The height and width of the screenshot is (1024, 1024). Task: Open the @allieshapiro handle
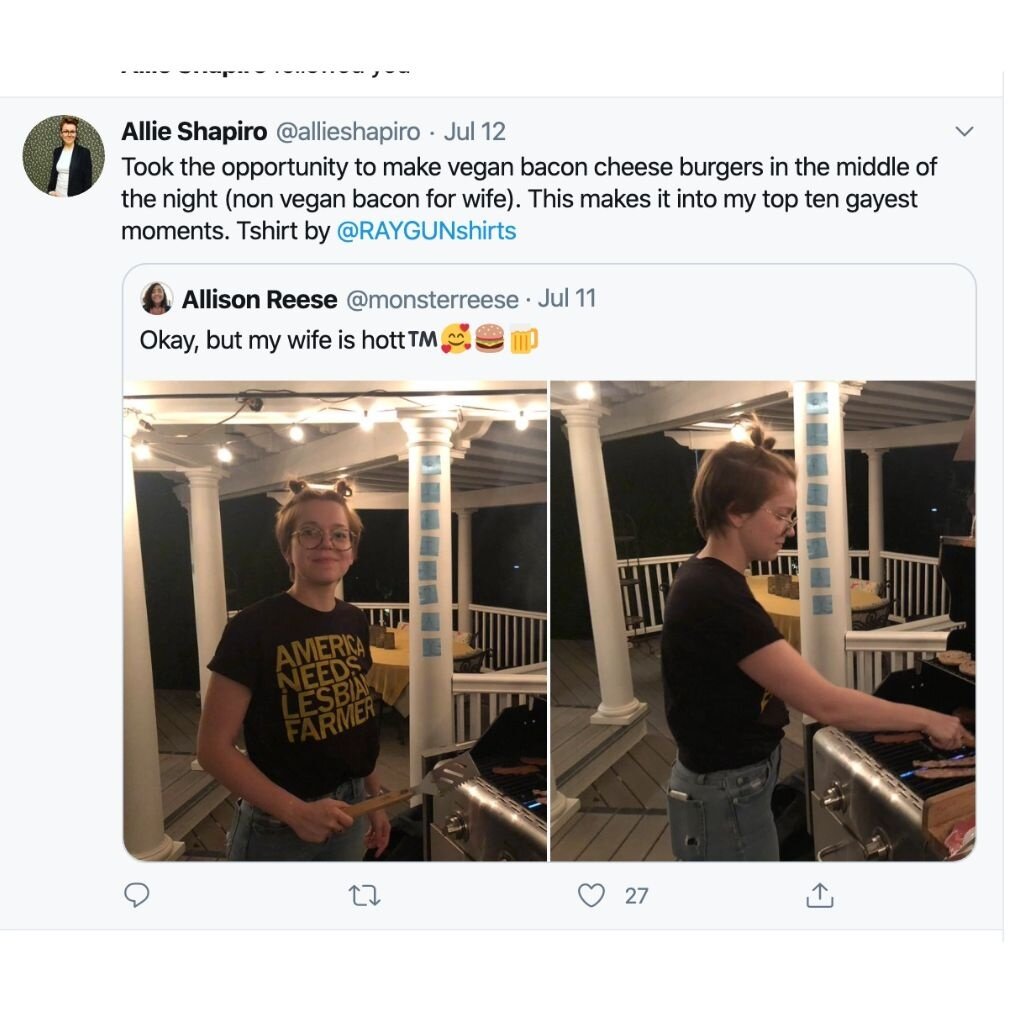tap(347, 131)
